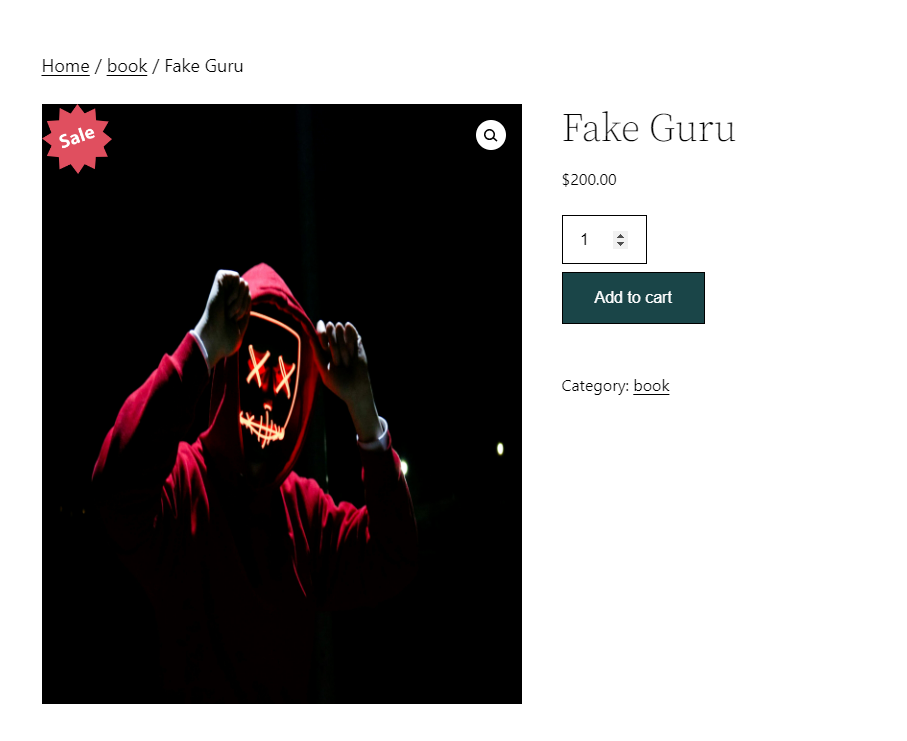Click the number 1 in quantity box
The width and height of the screenshot is (907, 741).
pyautogui.click(x=584, y=239)
